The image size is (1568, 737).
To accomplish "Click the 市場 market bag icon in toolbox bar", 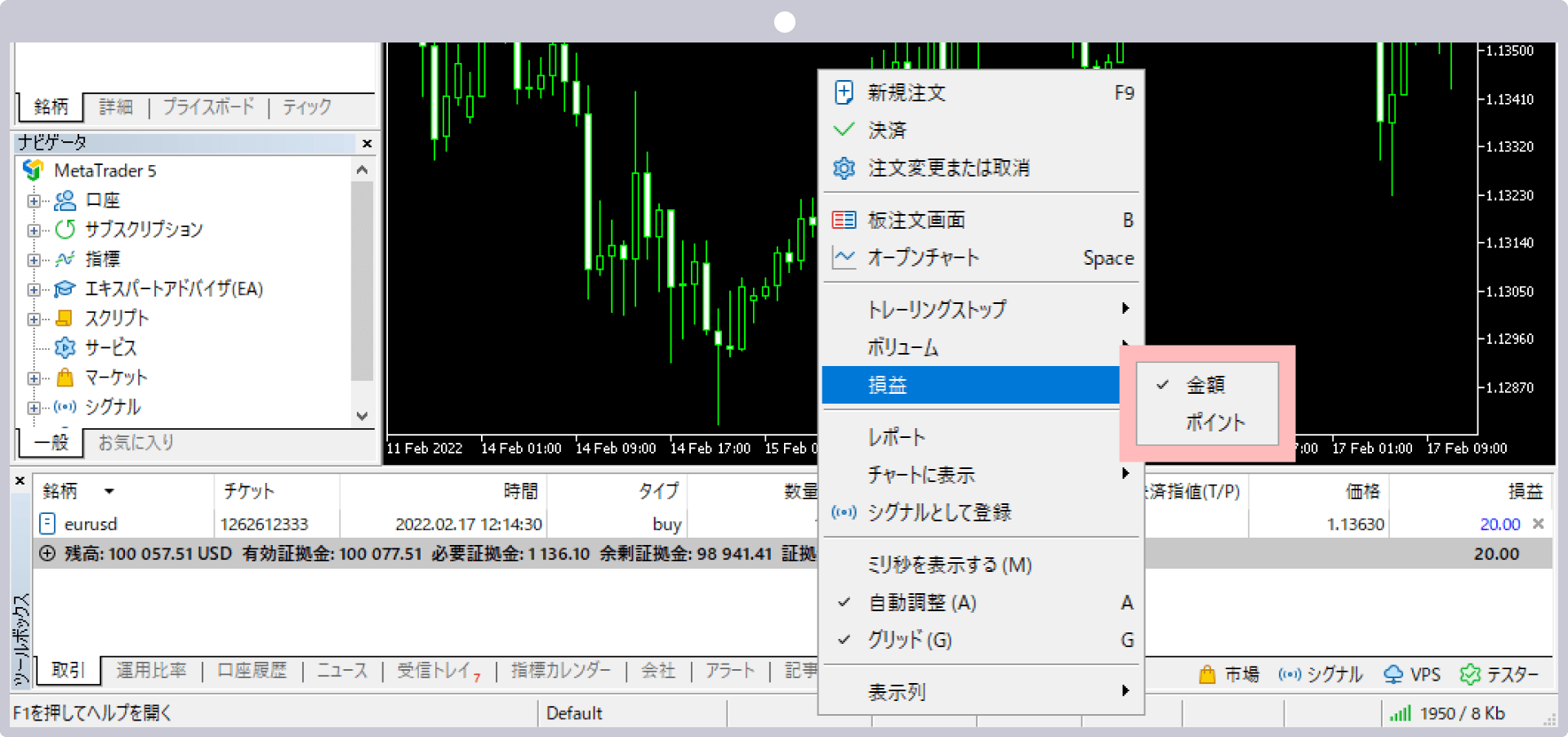I will [x=1207, y=674].
